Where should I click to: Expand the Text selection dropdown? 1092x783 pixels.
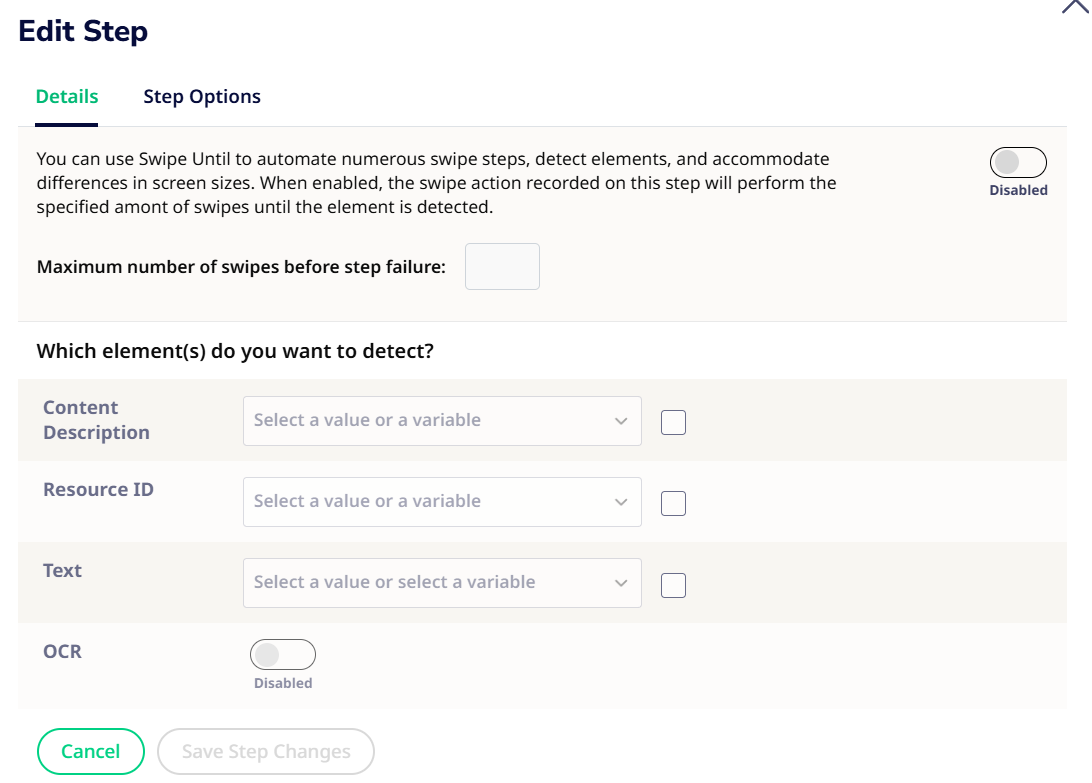(442, 582)
